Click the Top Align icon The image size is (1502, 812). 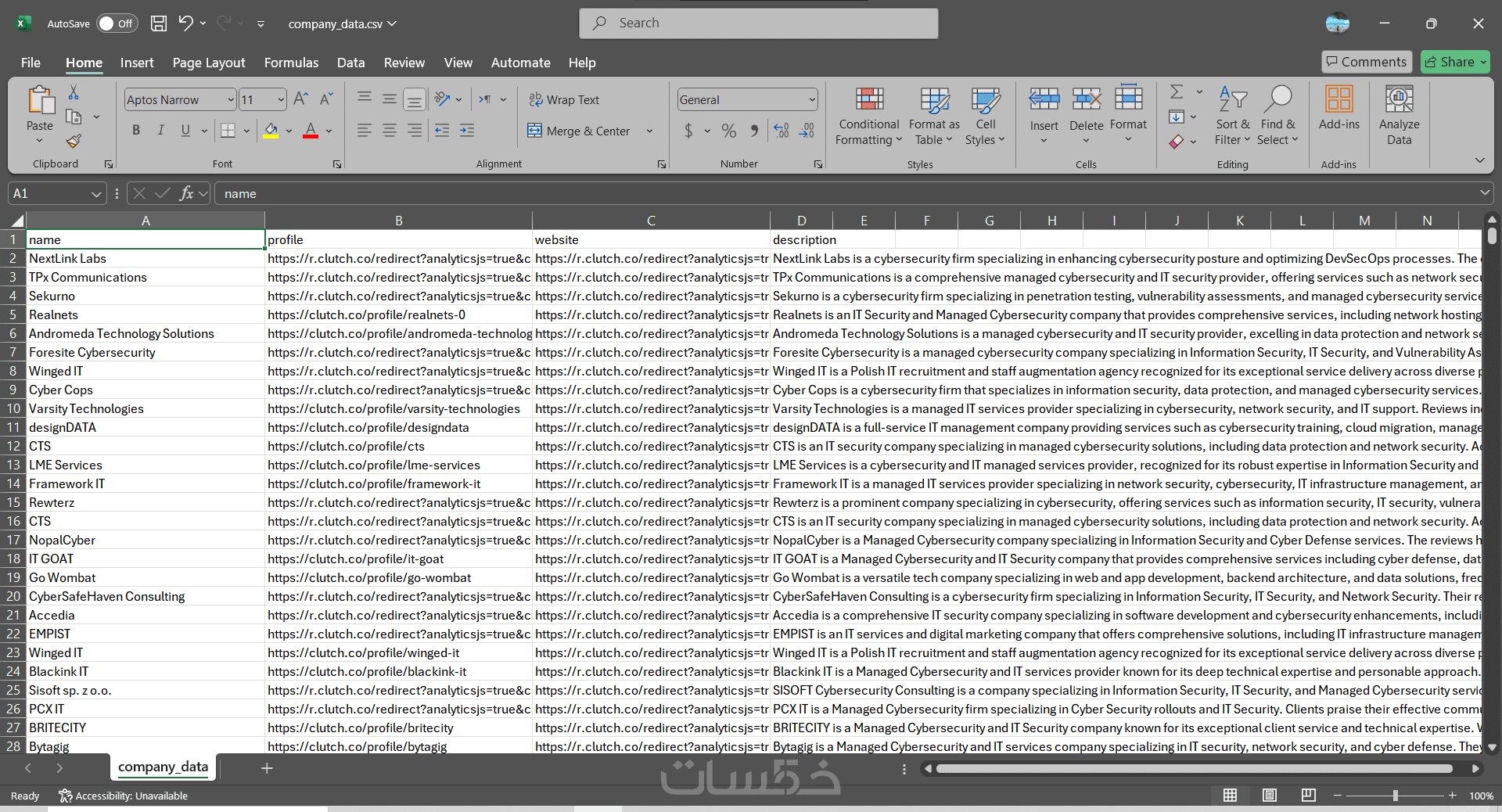[x=365, y=99]
